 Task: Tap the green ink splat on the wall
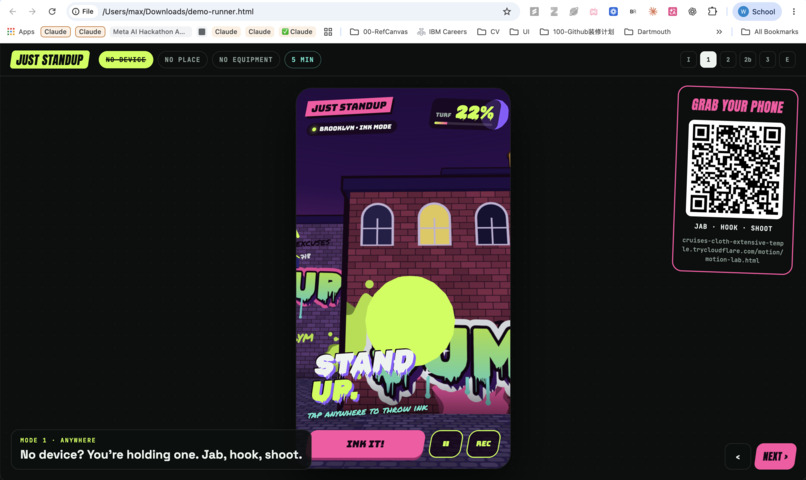click(x=410, y=320)
